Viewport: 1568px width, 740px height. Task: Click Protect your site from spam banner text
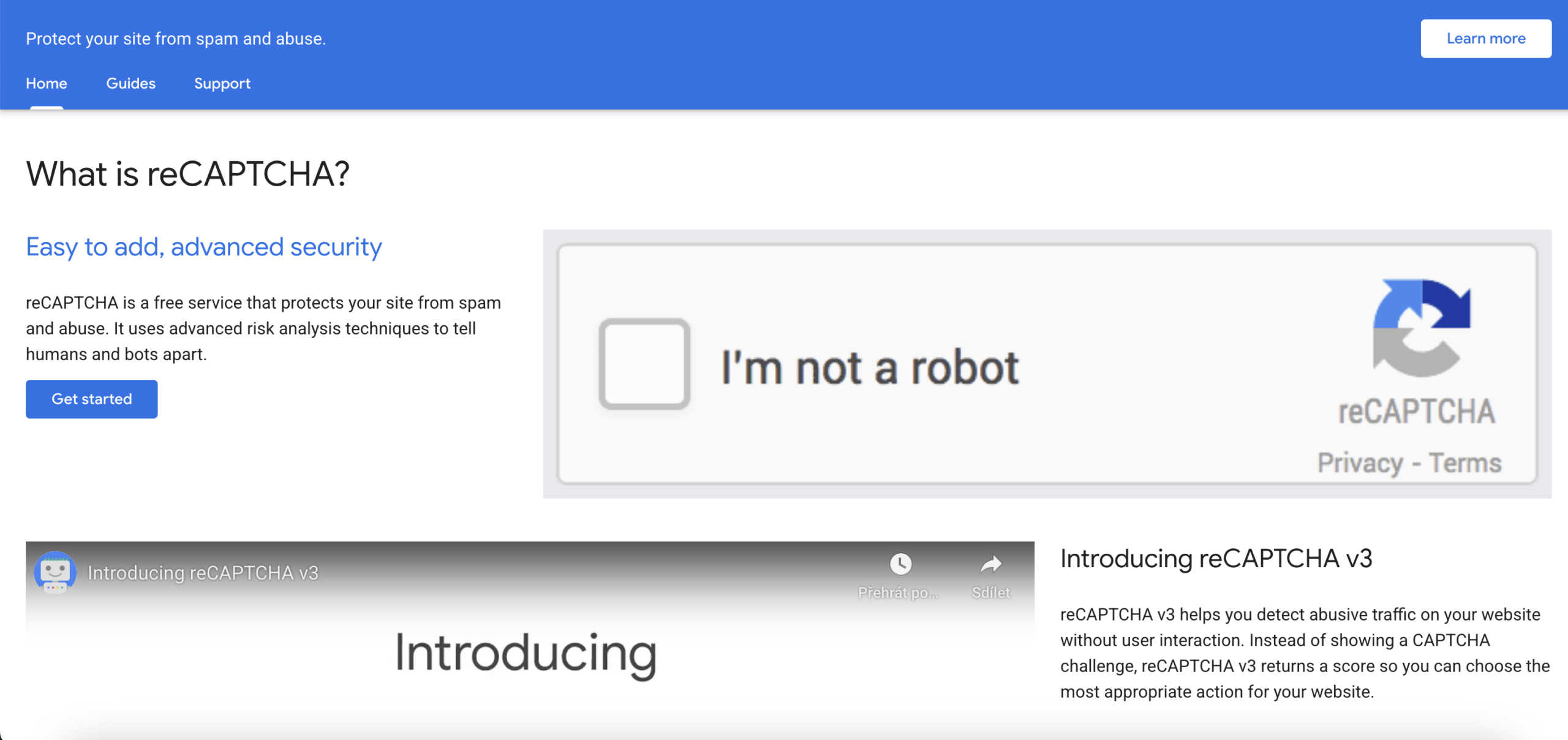click(x=176, y=39)
